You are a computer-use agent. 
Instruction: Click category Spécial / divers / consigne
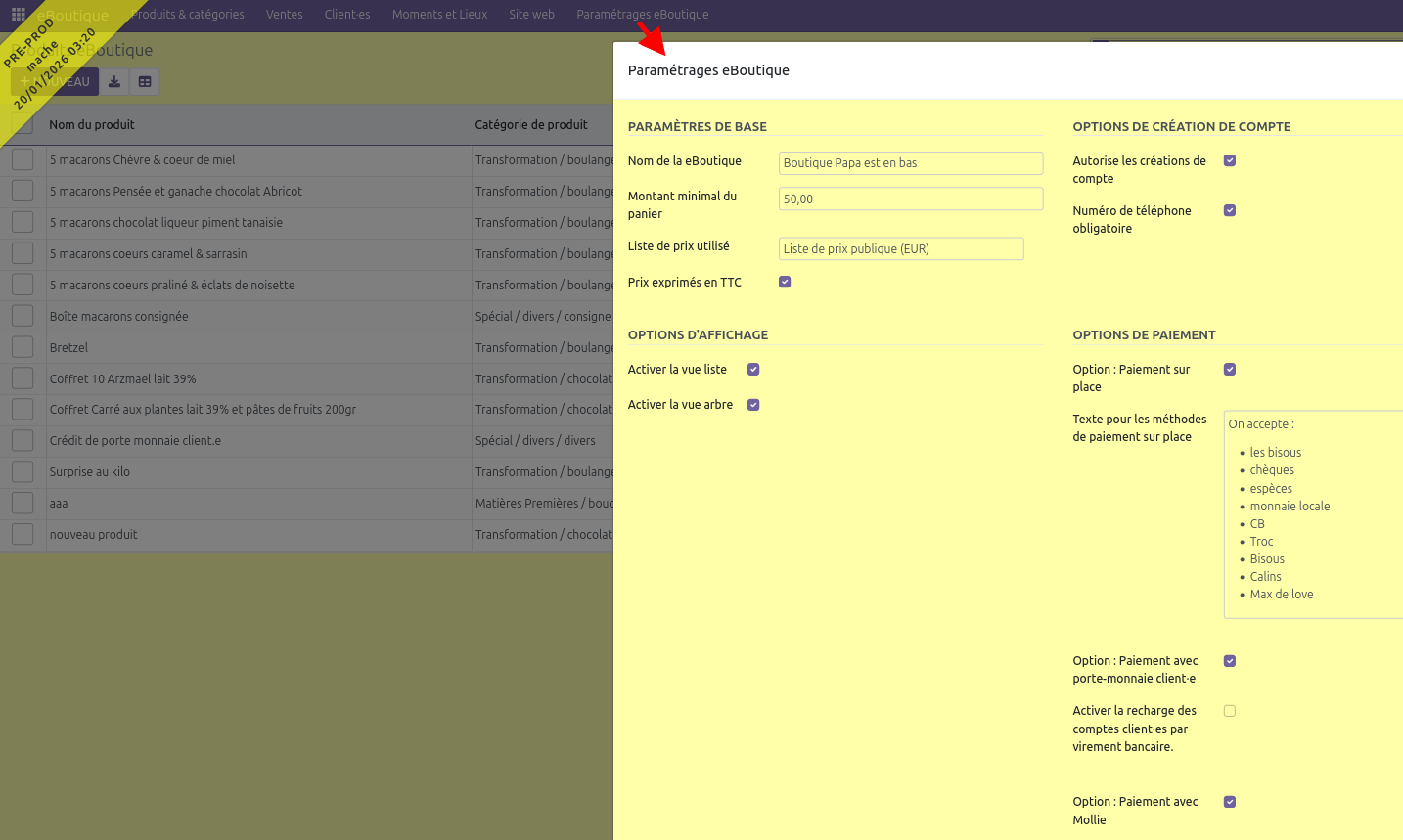pyautogui.click(x=543, y=317)
